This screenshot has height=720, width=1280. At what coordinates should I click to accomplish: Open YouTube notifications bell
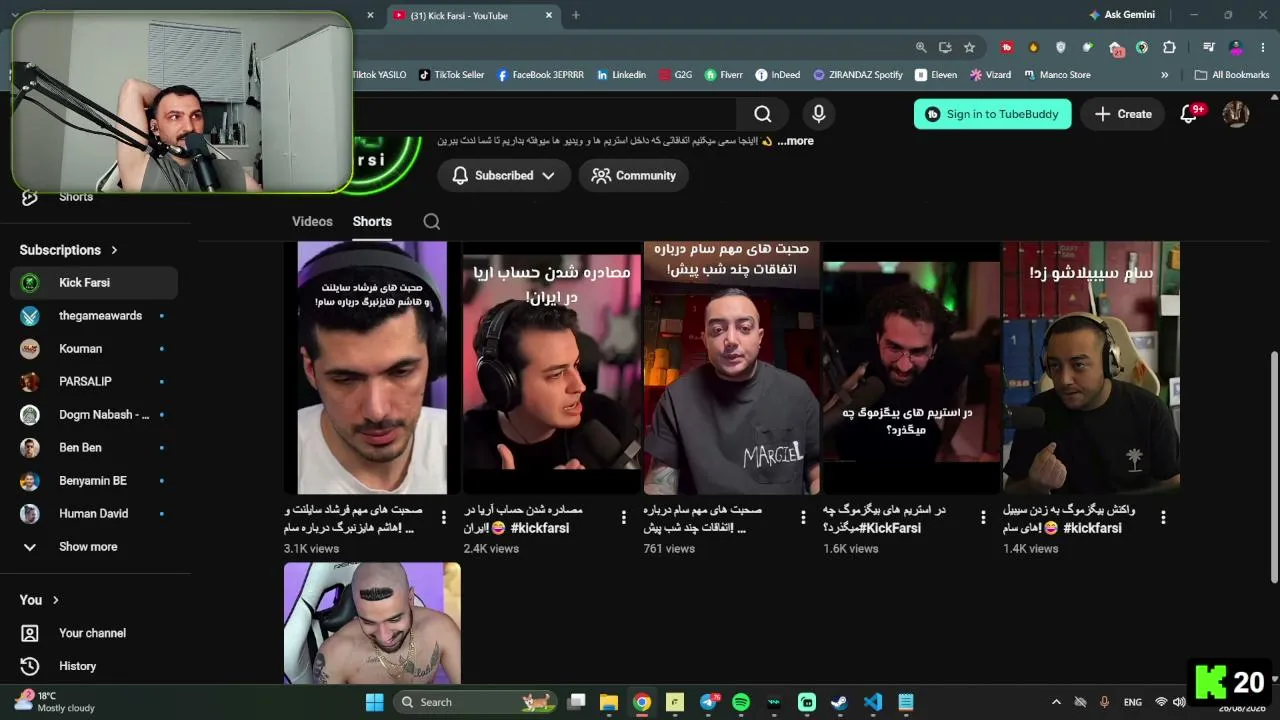[x=1189, y=114]
